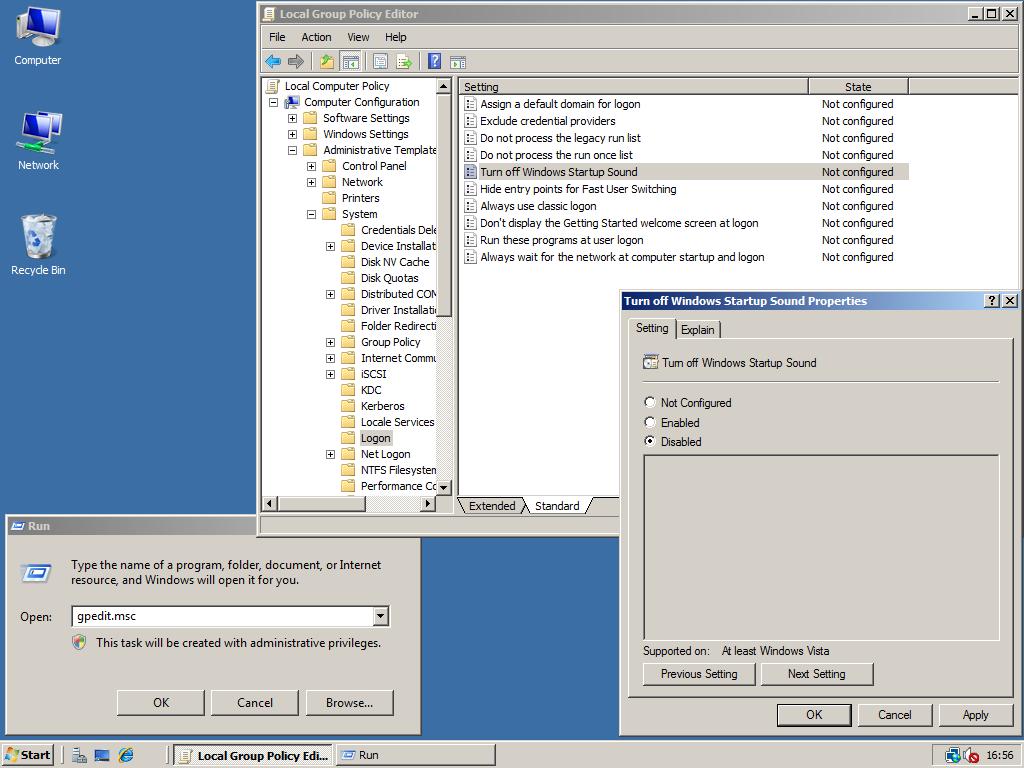Click the Start button
The image size is (1024, 768).
[x=27, y=755]
